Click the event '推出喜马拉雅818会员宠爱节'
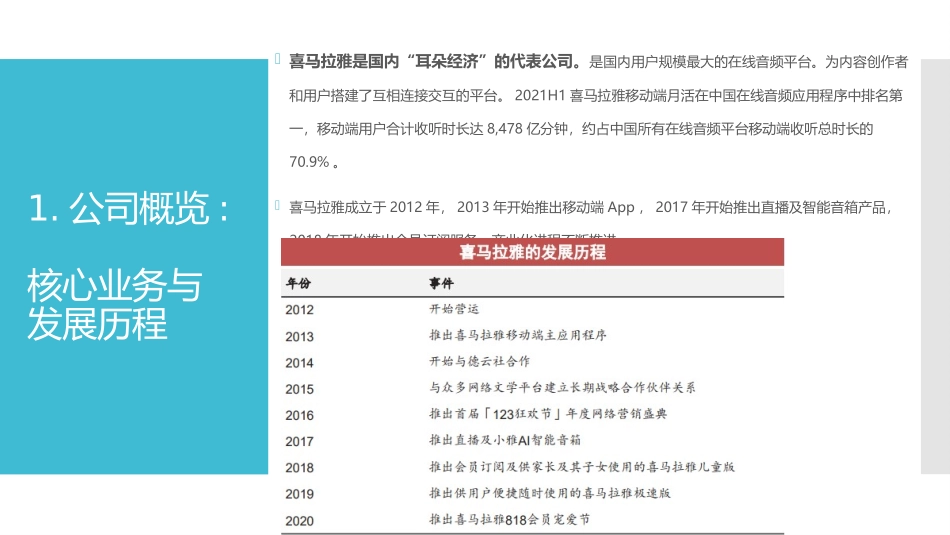950x535 pixels. (x=510, y=519)
